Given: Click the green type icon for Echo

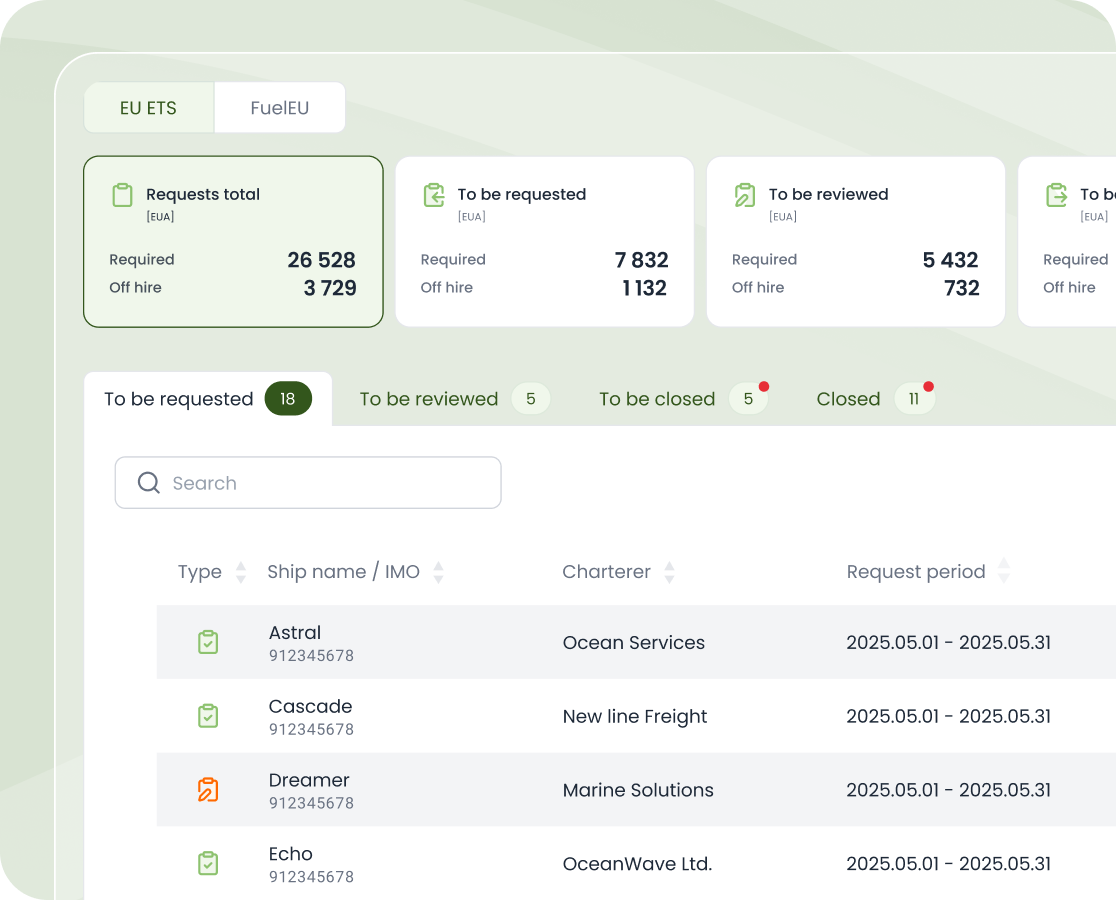Looking at the screenshot, I should tap(208, 864).
